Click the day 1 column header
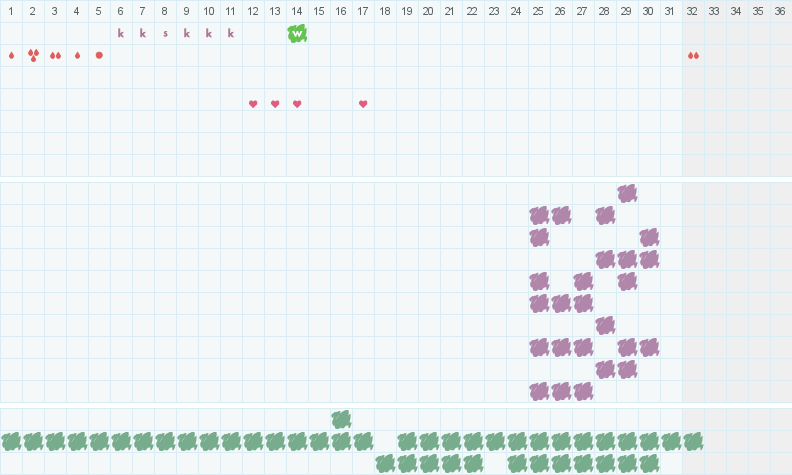The image size is (792, 475). point(11,11)
